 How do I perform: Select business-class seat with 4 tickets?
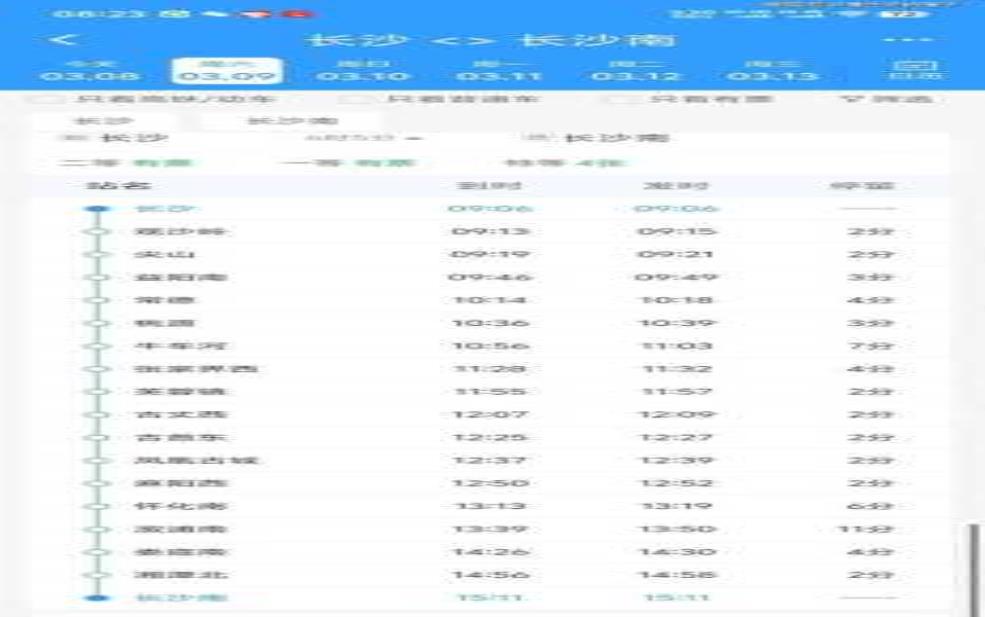566,163
